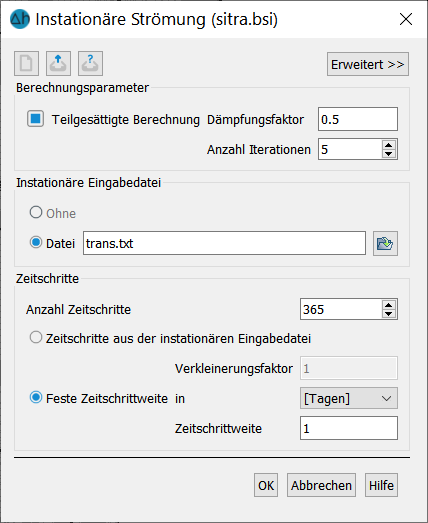Select the Datei radio button
This screenshot has height=523, width=428.
[x=36, y=242]
